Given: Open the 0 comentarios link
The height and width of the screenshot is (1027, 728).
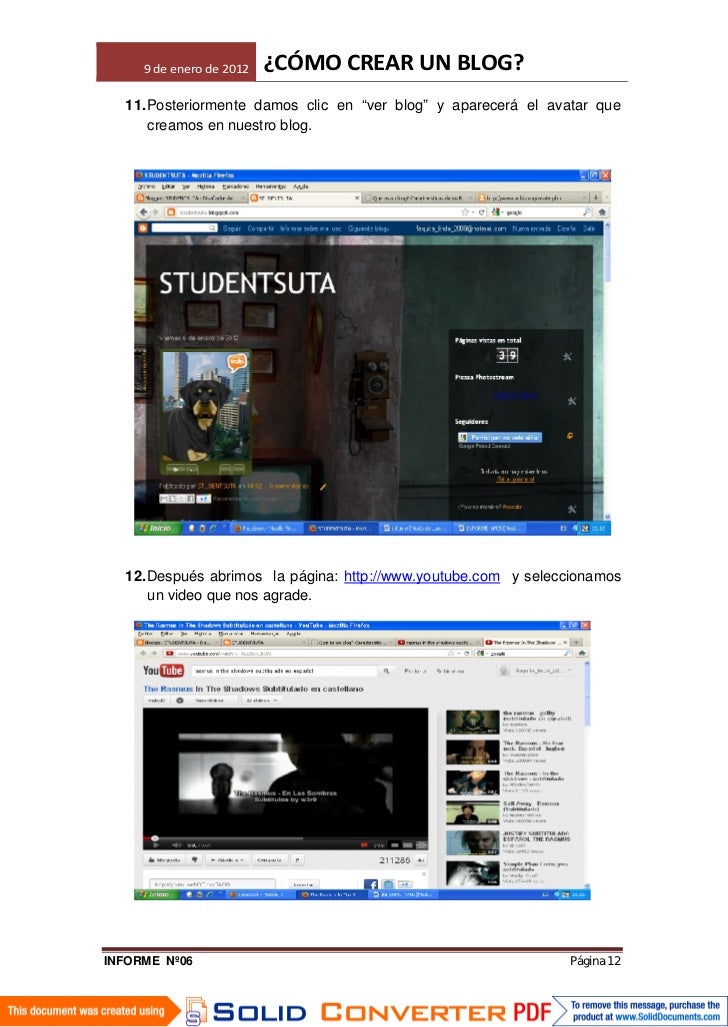Looking at the screenshot, I should click(x=288, y=486).
